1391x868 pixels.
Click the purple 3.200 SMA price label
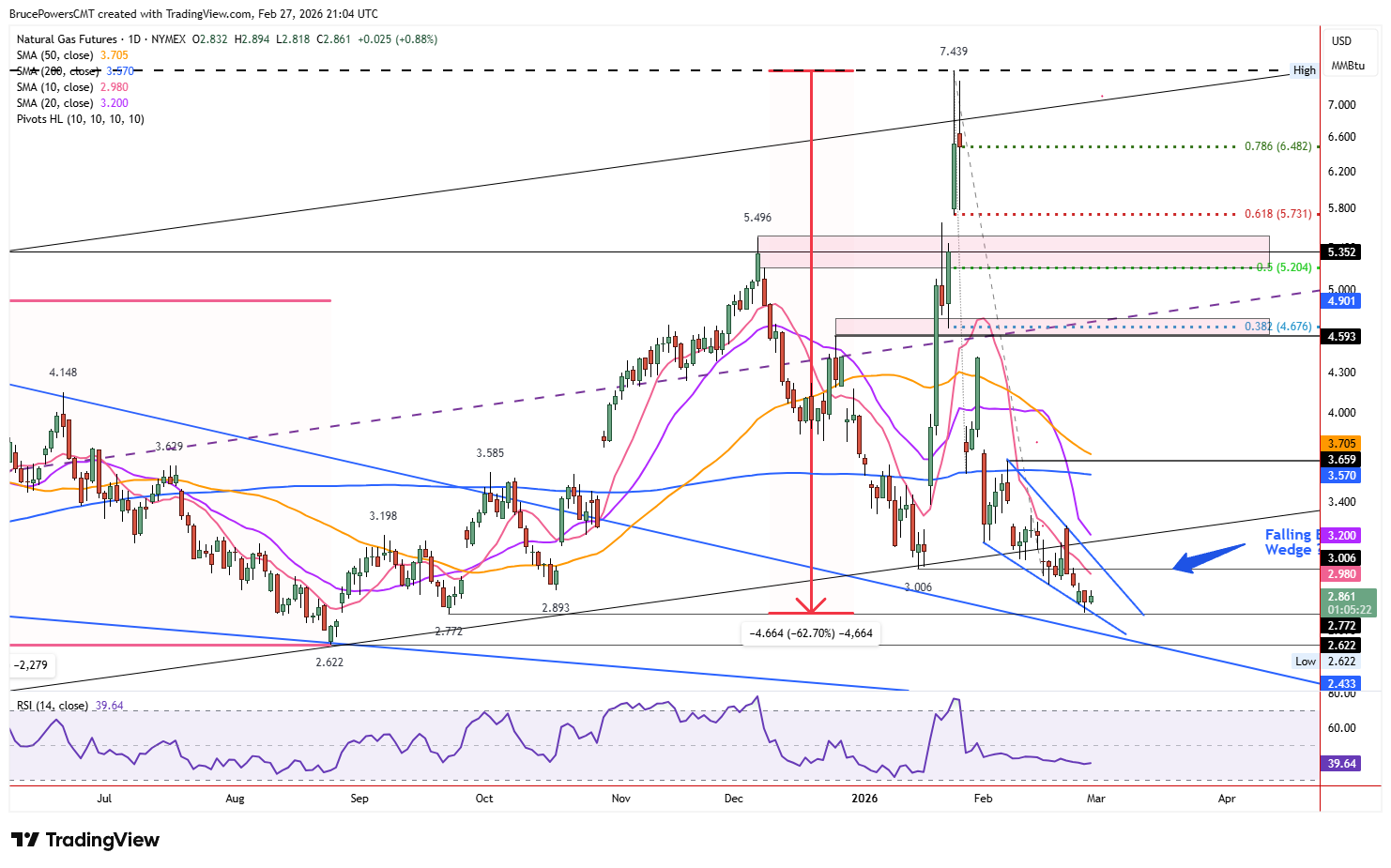[x=1341, y=535]
